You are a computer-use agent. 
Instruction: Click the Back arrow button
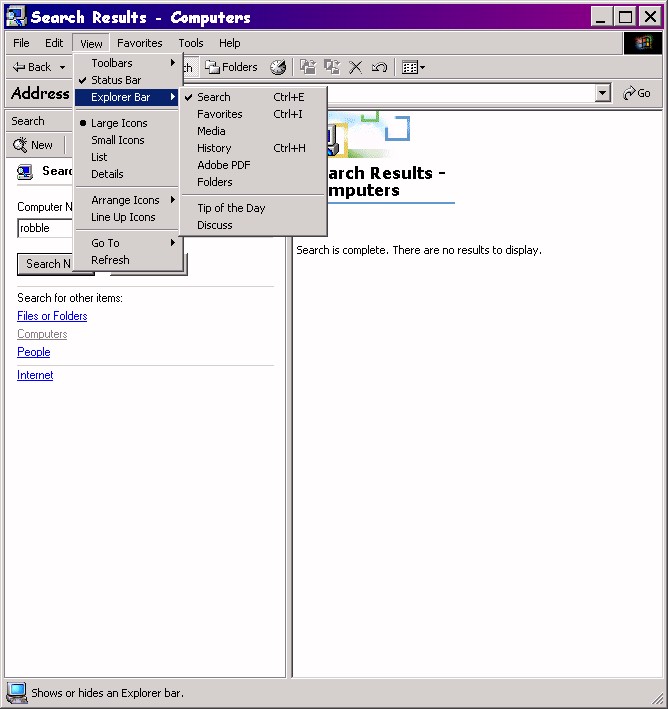32,67
